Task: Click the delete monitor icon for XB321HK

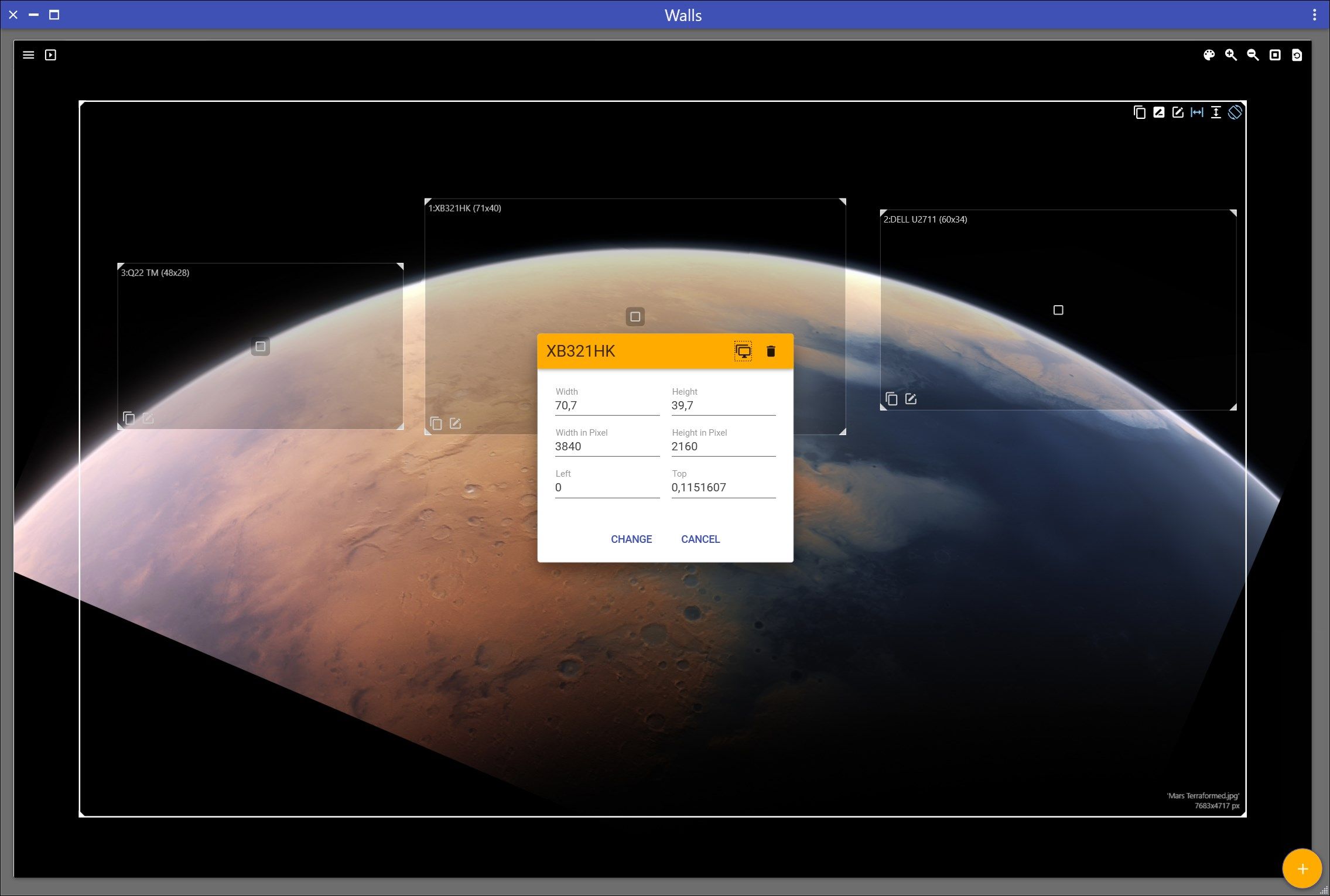Action: click(771, 350)
